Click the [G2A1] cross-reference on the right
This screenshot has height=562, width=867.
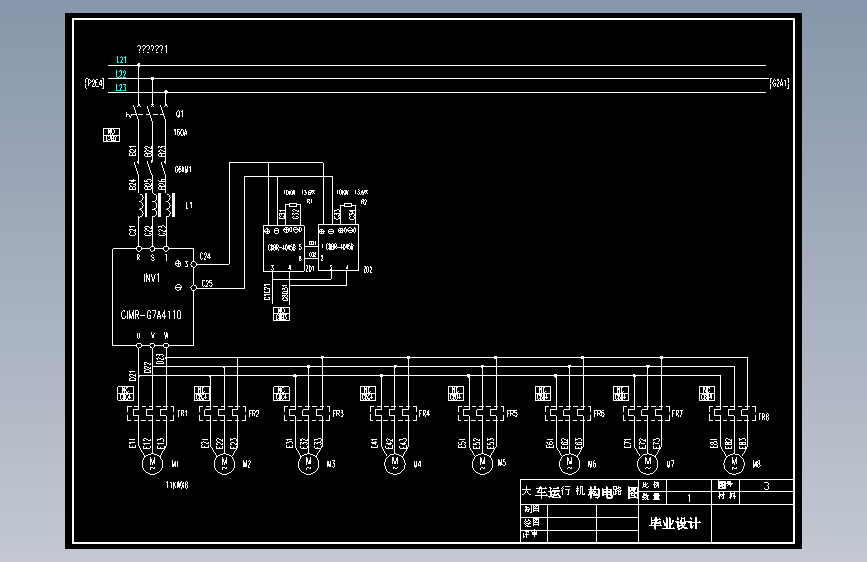click(x=779, y=83)
